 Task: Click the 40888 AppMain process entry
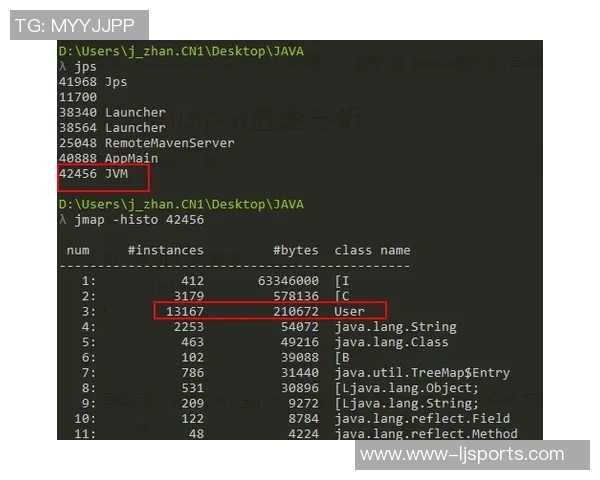[108, 158]
